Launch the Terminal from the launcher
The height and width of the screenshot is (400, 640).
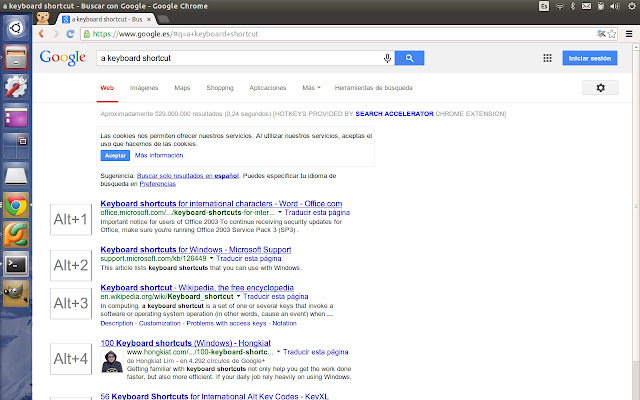click(16, 264)
